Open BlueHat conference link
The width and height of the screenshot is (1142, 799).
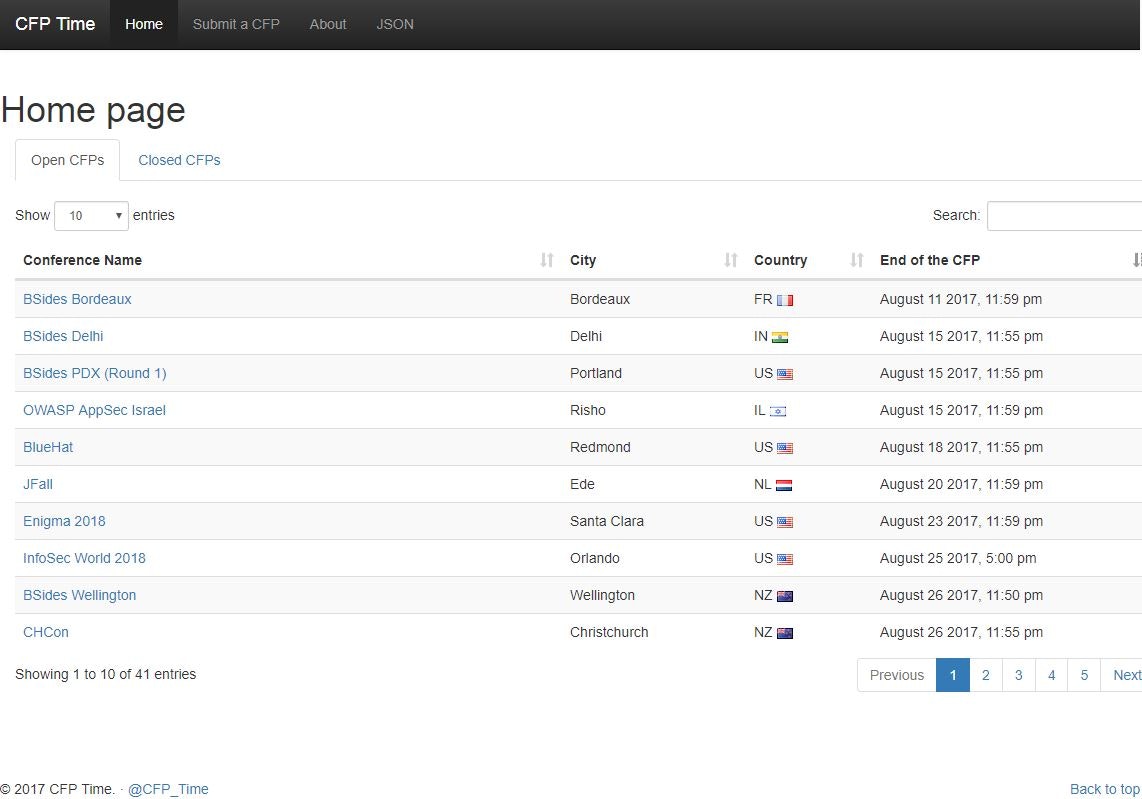[x=48, y=447]
